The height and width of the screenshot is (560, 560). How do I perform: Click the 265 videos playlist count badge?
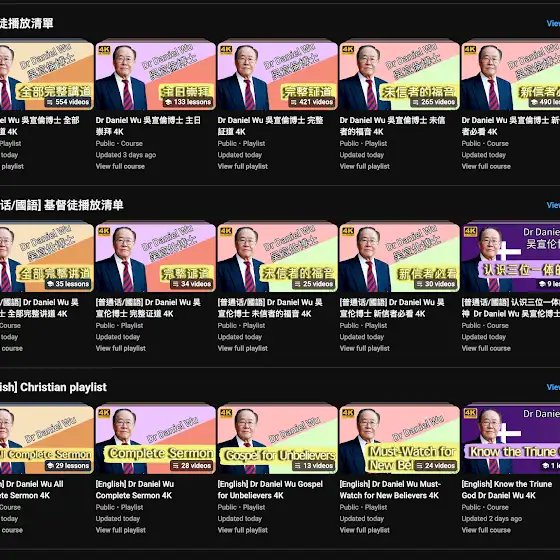[x=434, y=102]
